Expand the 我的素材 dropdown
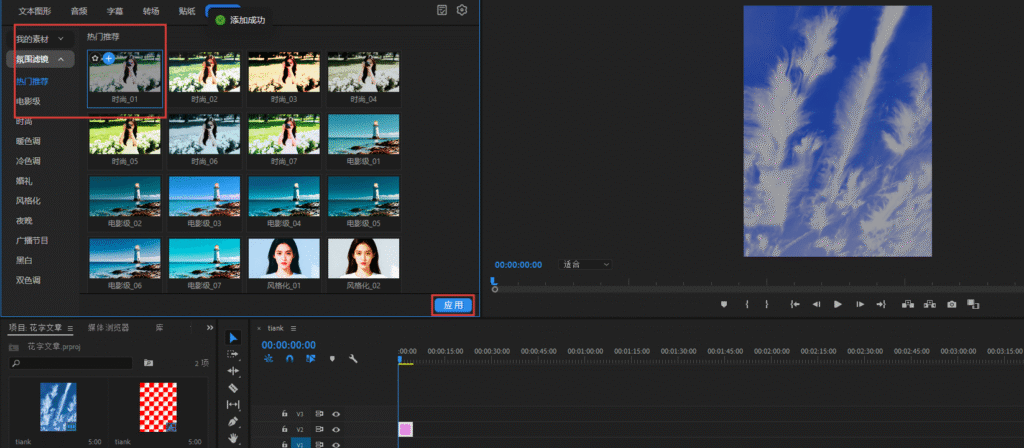The width and height of the screenshot is (1024, 448). (x=61, y=39)
